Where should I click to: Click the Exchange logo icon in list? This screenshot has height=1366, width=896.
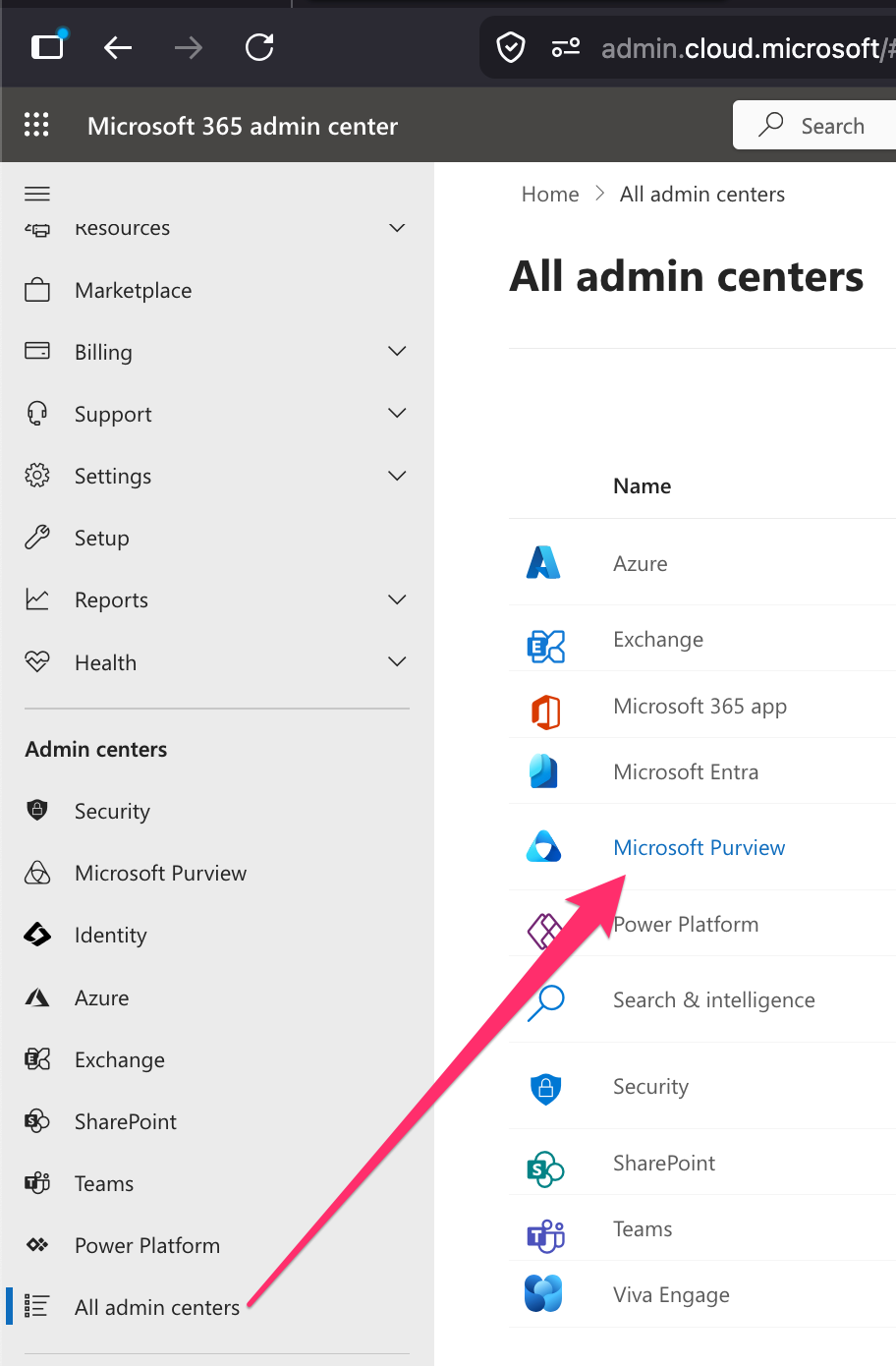[x=545, y=646]
